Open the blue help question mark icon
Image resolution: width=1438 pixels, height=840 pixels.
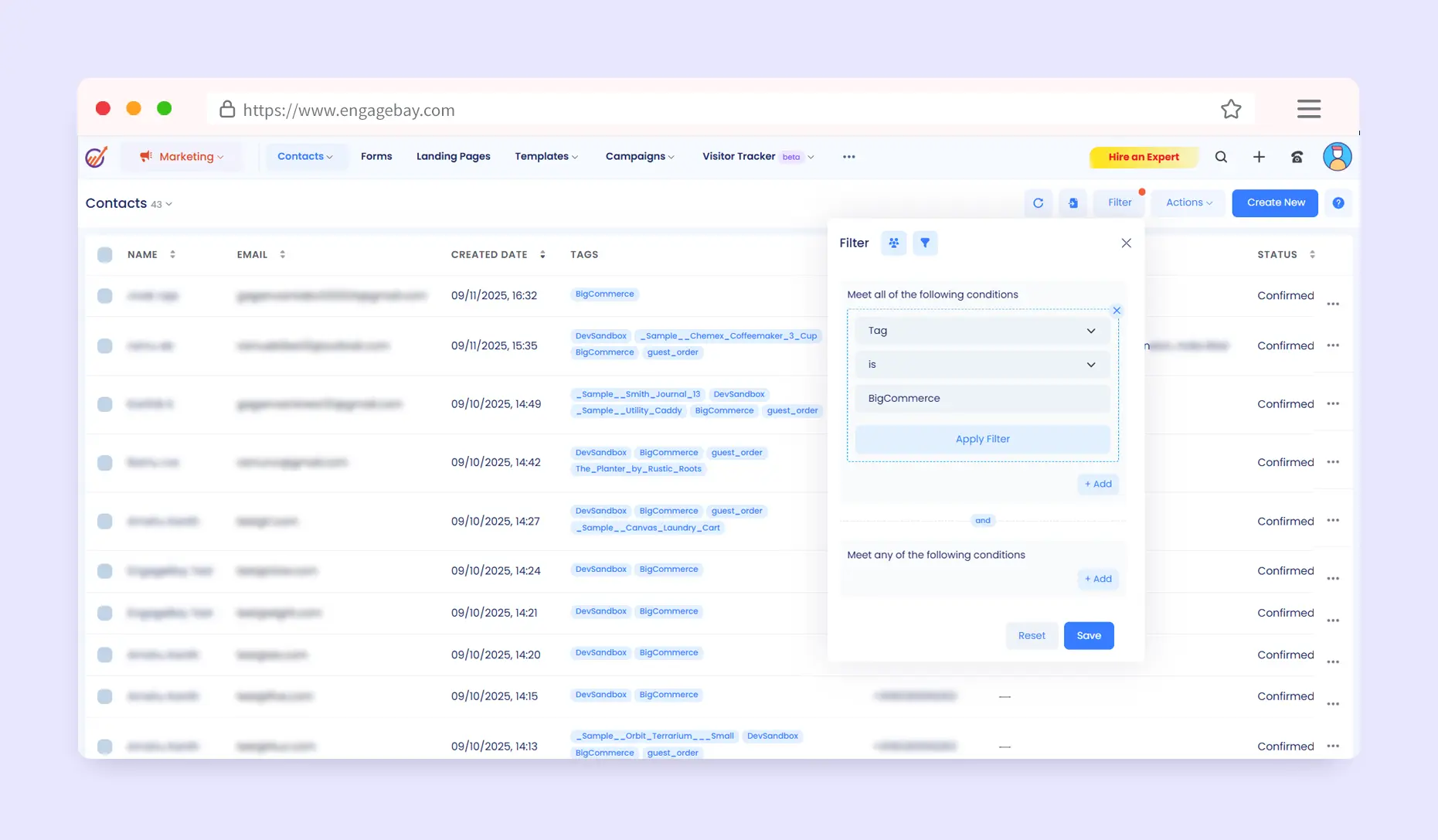click(x=1338, y=203)
